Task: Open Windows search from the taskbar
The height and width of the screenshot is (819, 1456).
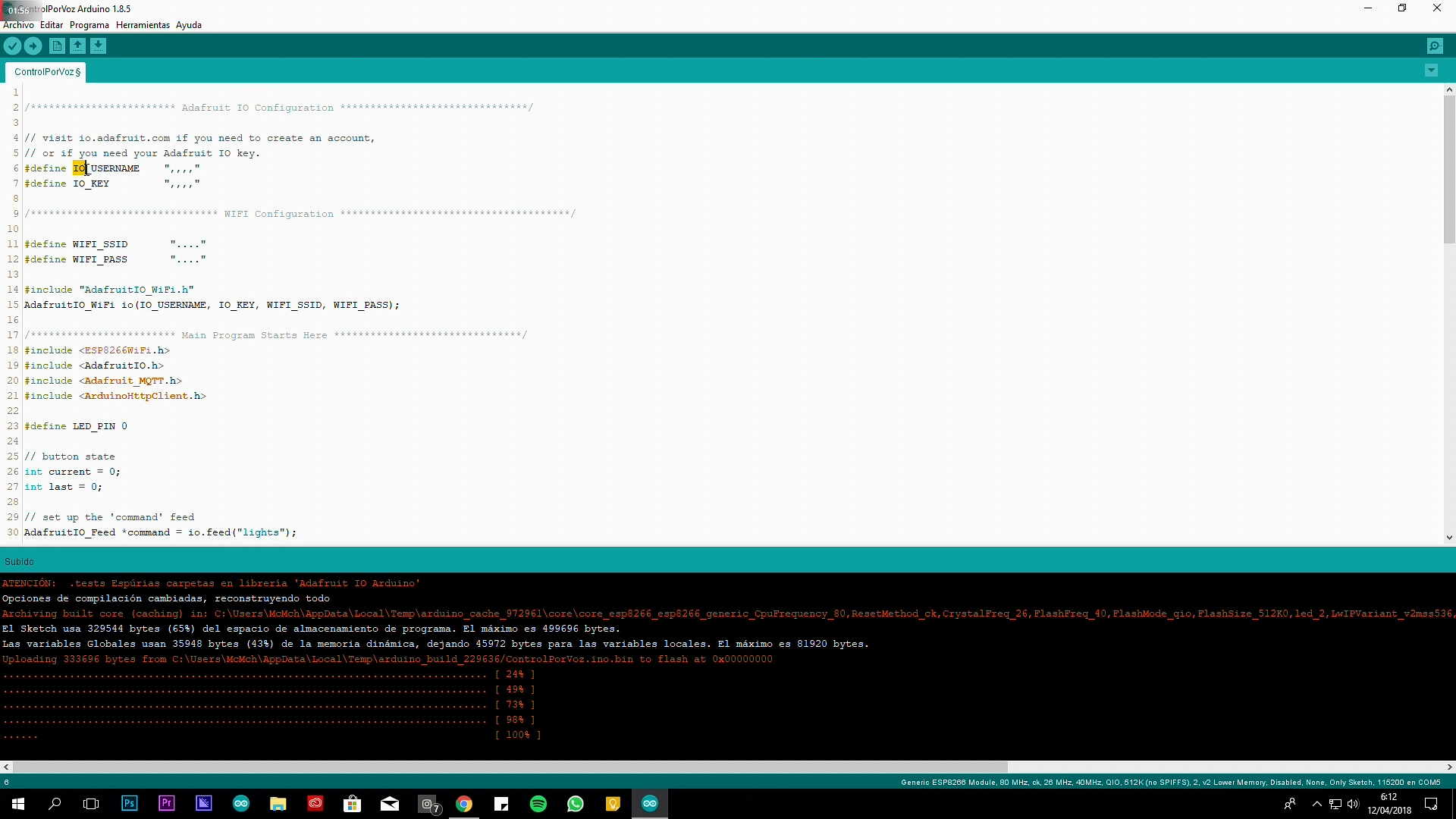Action: 54,803
